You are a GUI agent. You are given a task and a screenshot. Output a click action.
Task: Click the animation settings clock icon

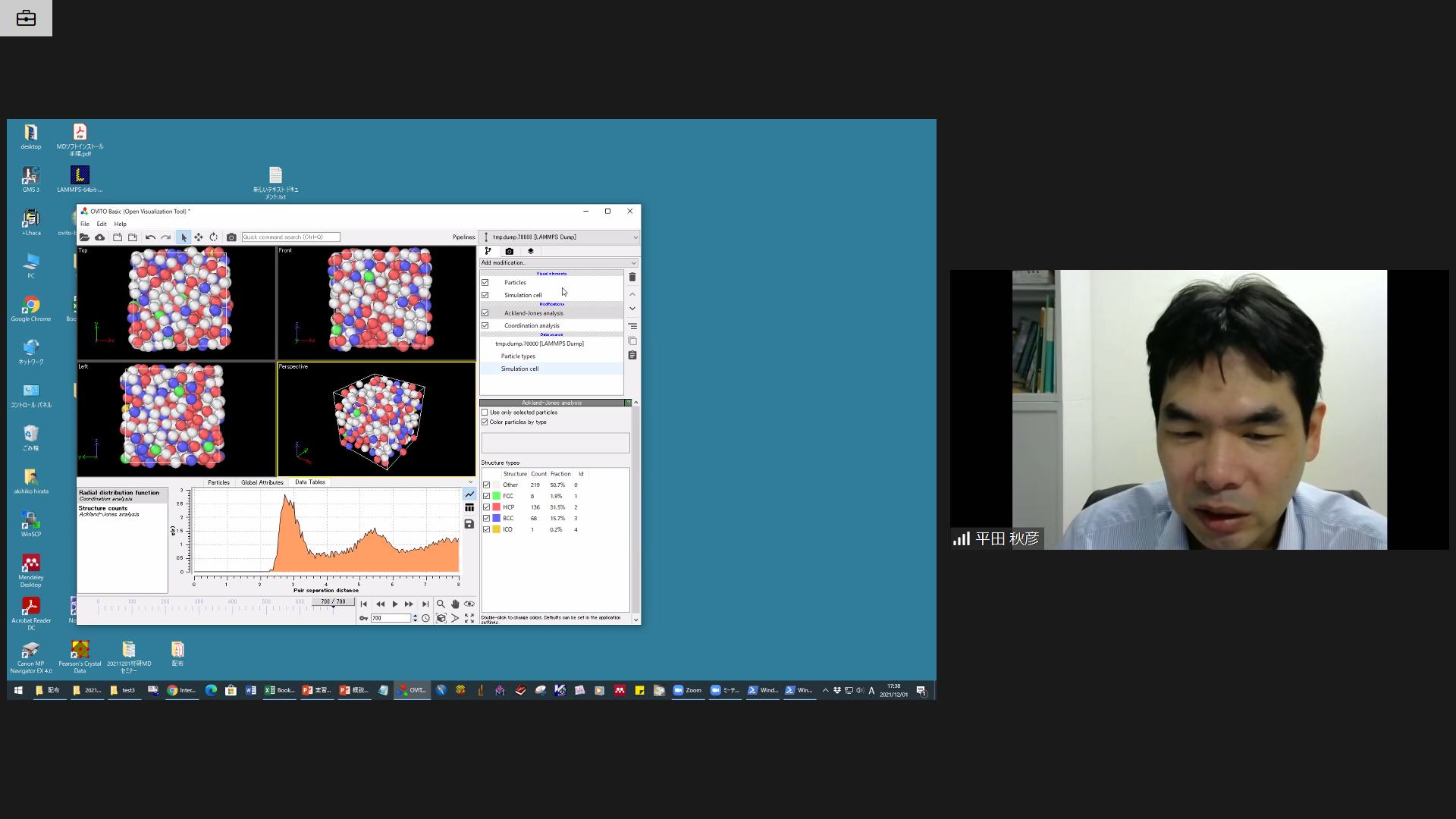click(x=426, y=618)
